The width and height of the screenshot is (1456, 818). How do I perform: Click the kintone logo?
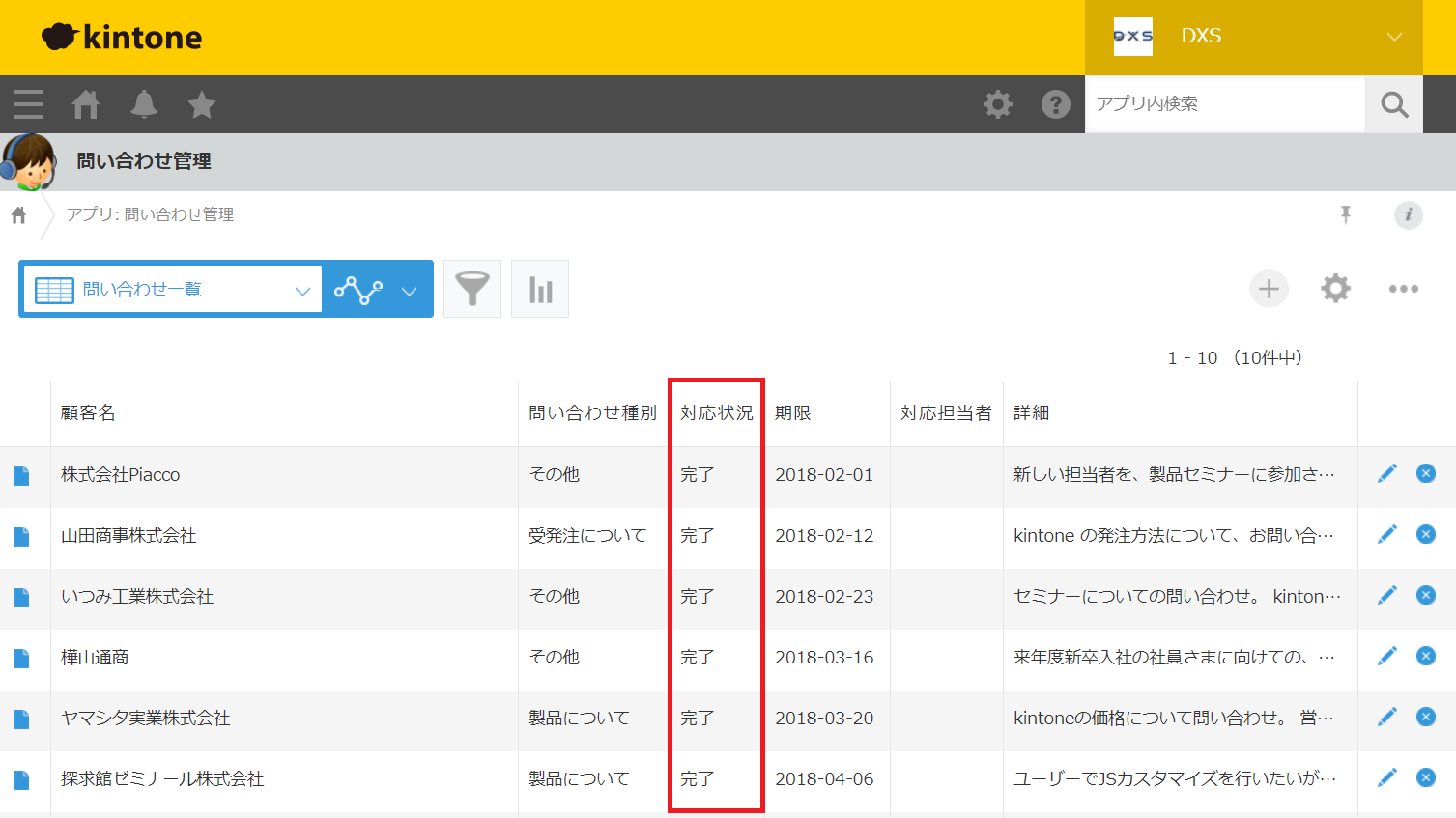122,37
